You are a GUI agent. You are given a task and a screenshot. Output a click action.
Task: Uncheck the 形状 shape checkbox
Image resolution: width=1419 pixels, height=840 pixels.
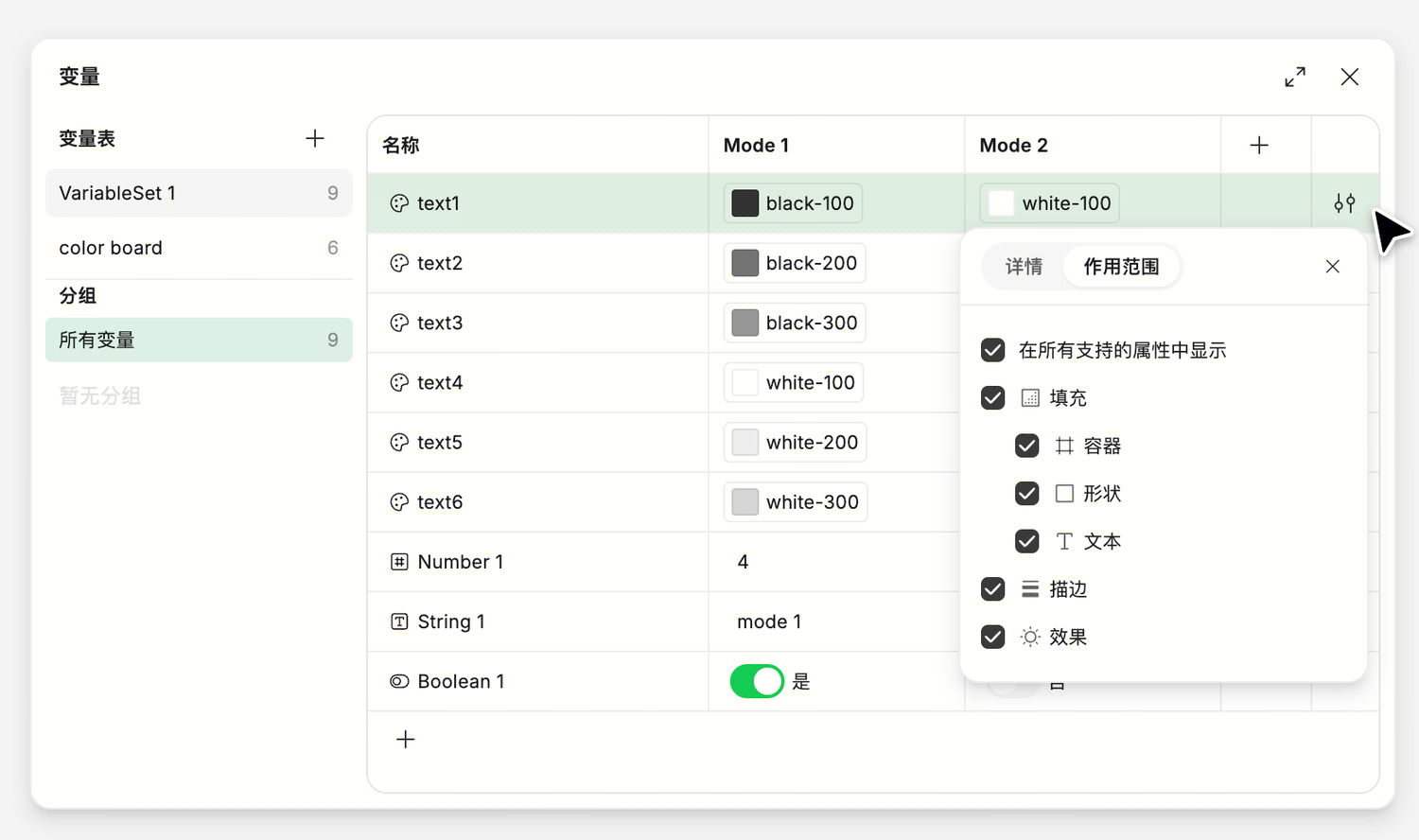coord(1026,494)
